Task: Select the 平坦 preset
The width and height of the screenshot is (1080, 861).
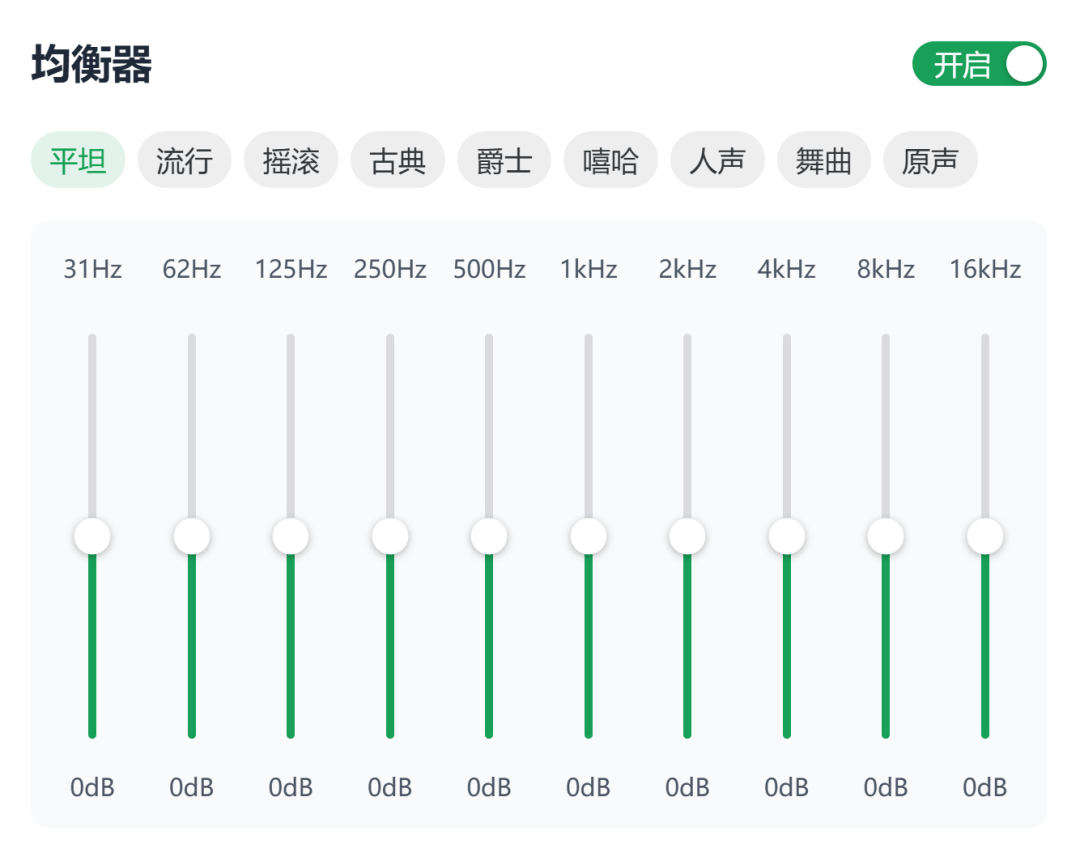Action: 78,160
